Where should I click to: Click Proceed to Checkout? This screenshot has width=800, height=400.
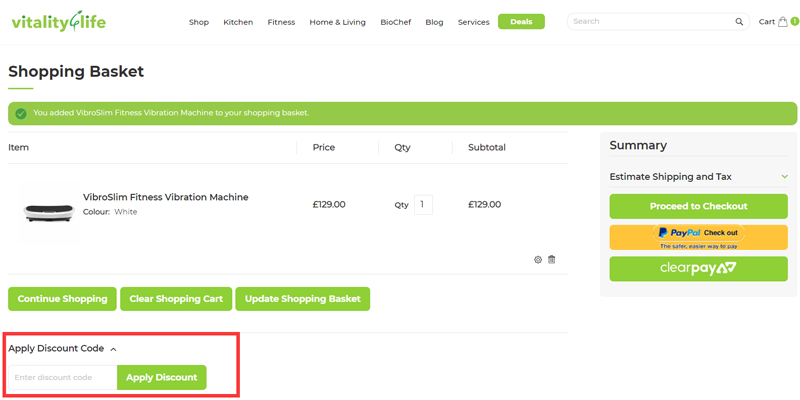698,206
